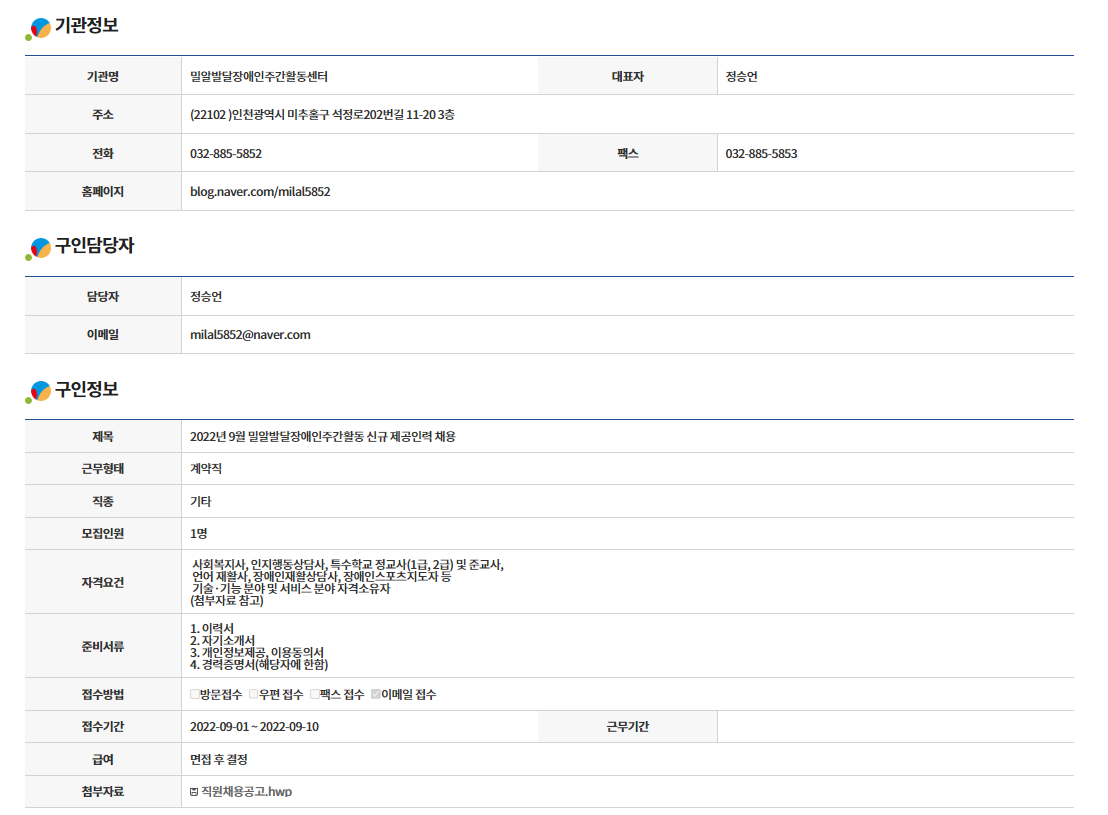Viewport: 1108px width, 815px height.
Task: Click the contact person 정승언 in 구인담당자
Action: (x=206, y=296)
